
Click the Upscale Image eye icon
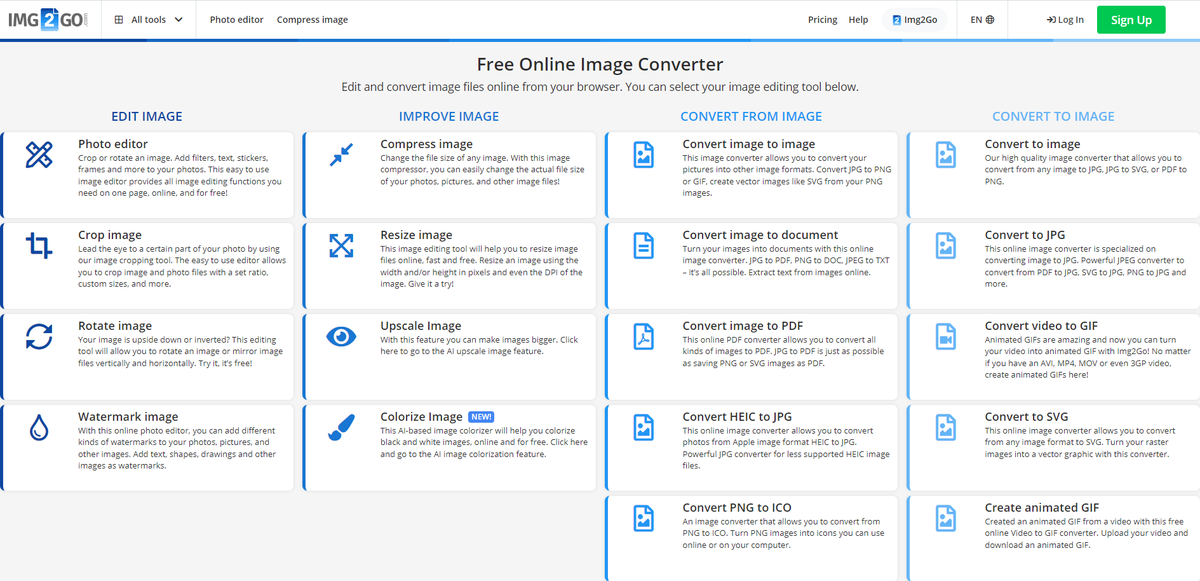[x=341, y=337]
